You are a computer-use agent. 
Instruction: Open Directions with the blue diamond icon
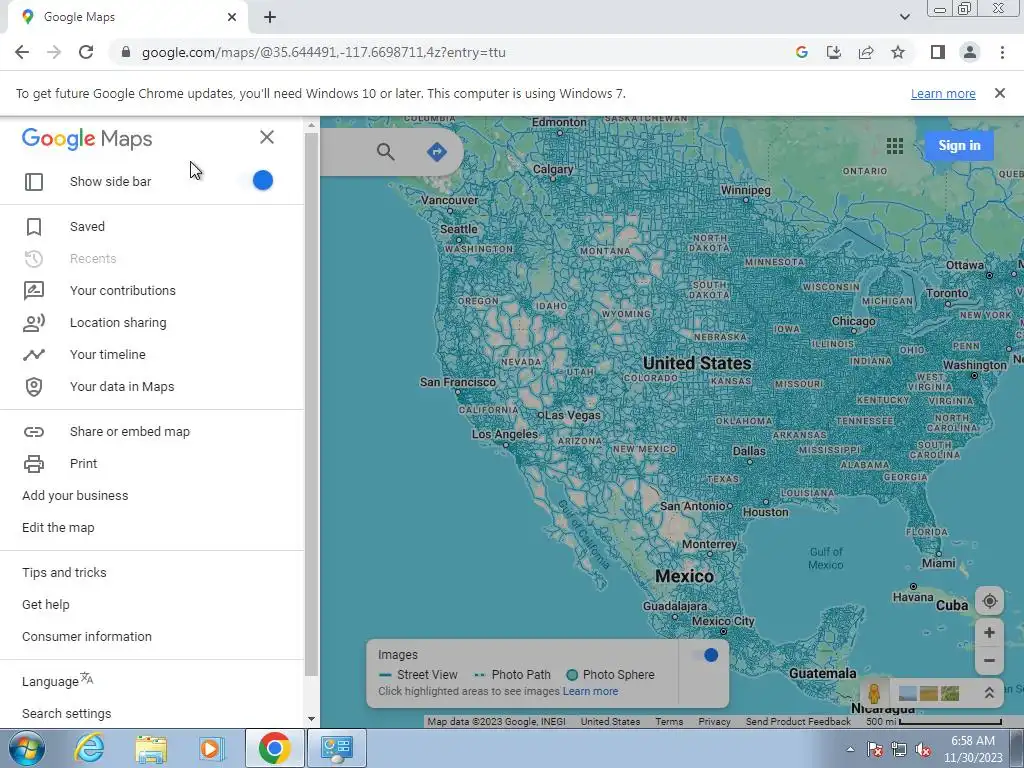point(436,152)
